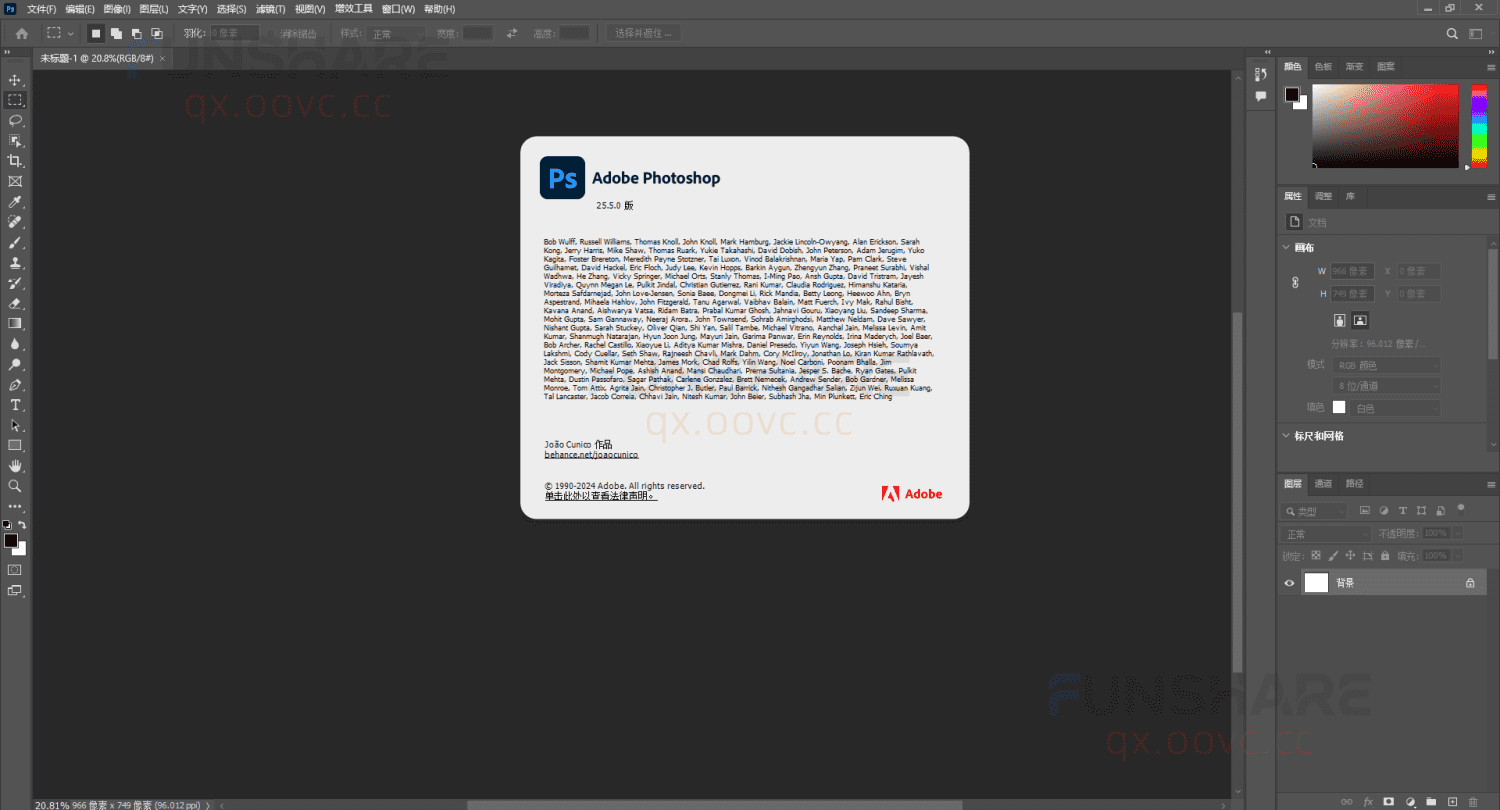Screen dimensions: 1500x810
Task: Select the Lasso tool
Action: (x=15, y=120)
